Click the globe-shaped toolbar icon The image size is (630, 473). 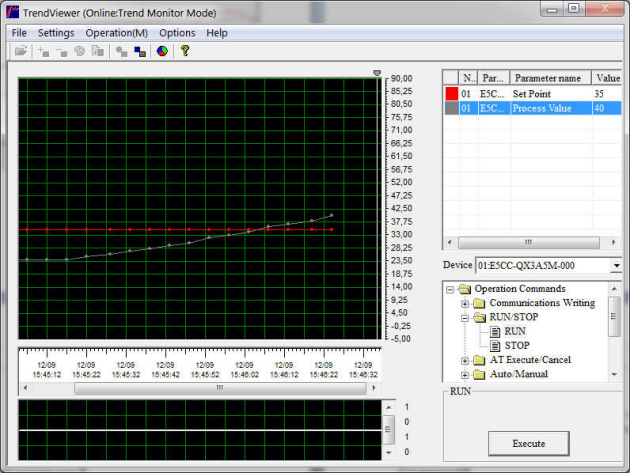click(x=80, y=51)
